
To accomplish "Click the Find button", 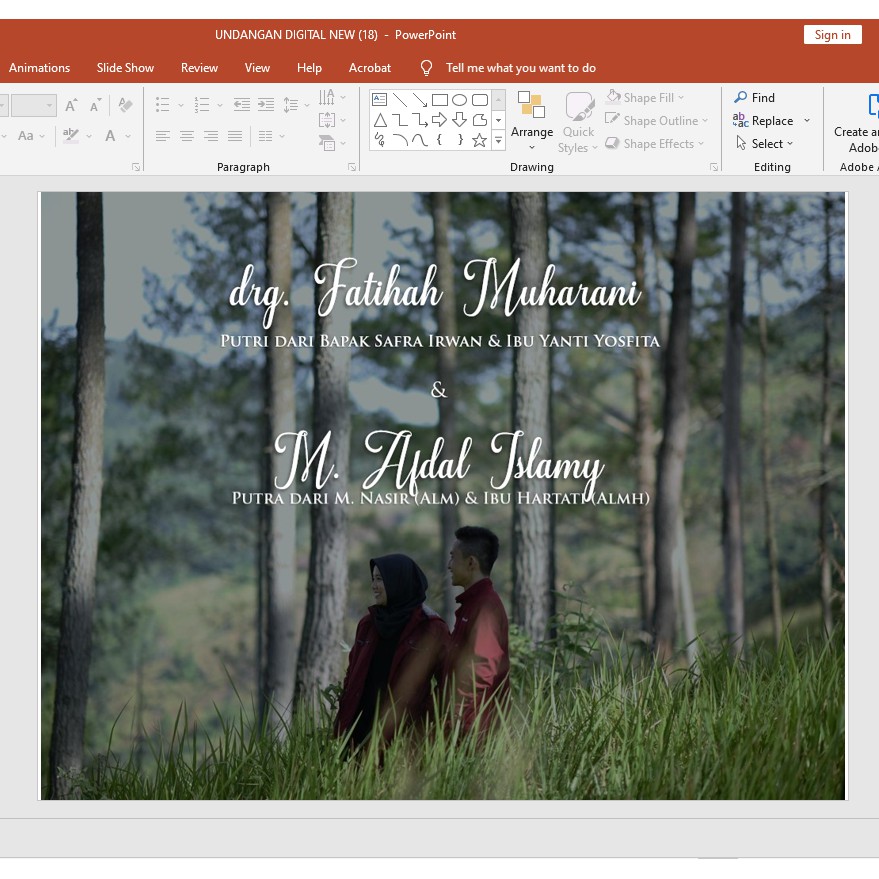I will point(755,98).
